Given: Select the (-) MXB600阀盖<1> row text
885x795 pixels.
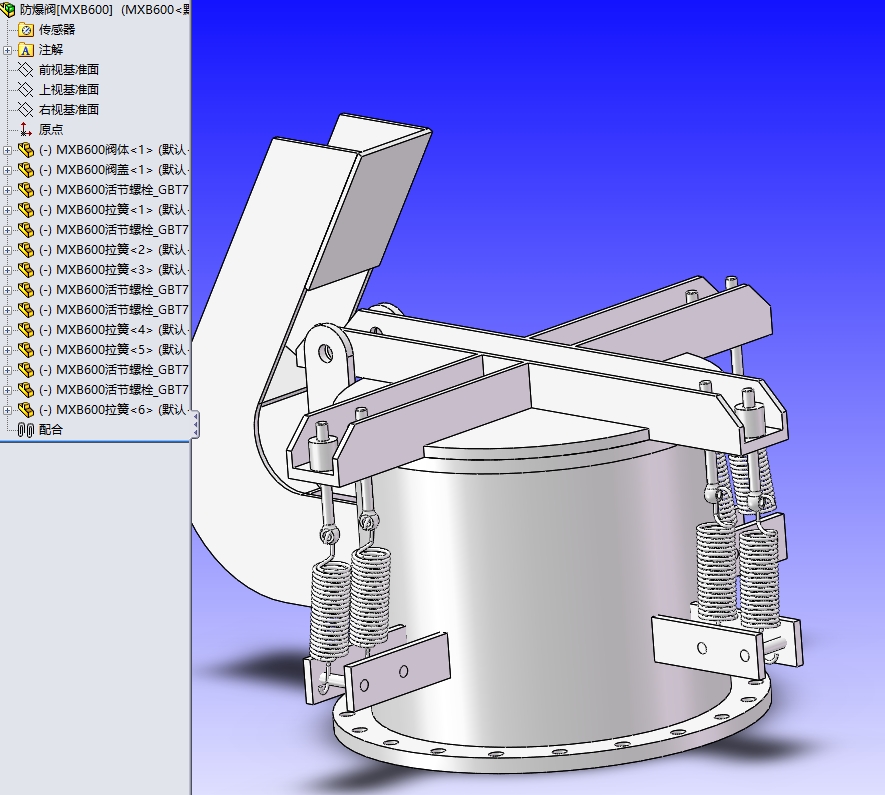Looking at the screenshot, I should (x=113, y=170).
